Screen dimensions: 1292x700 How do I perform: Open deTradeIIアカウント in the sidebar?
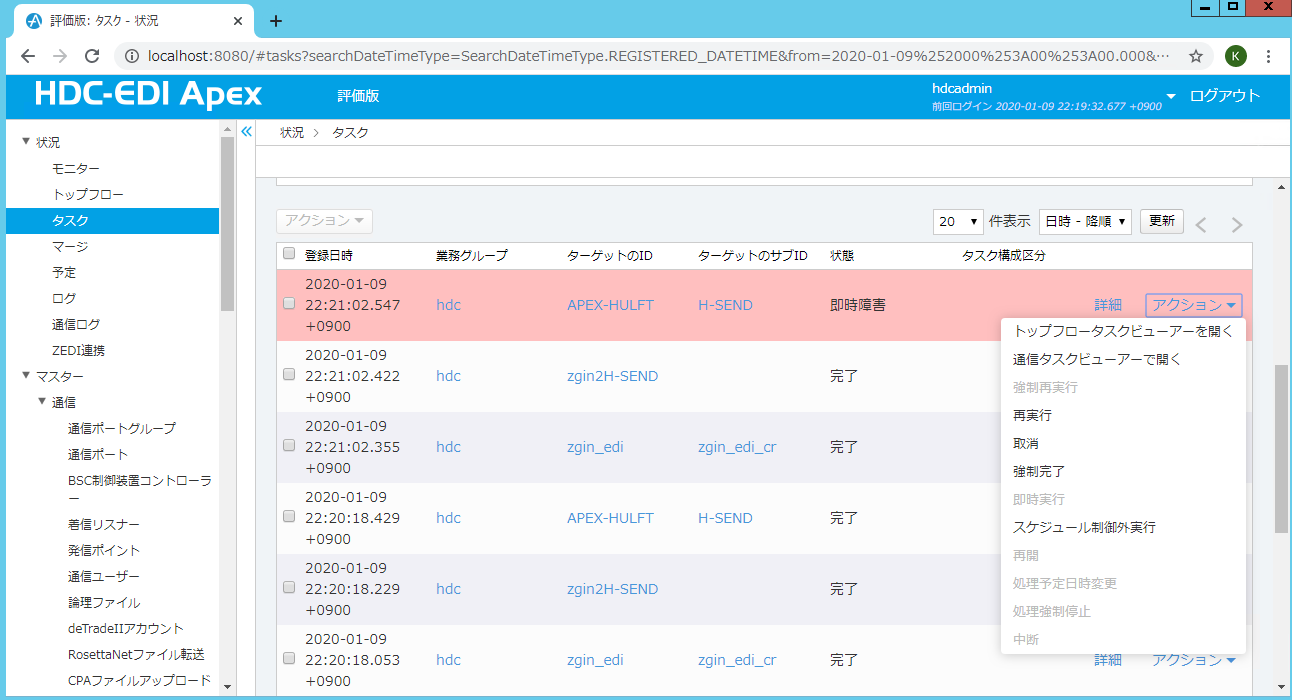pos(126,628)
